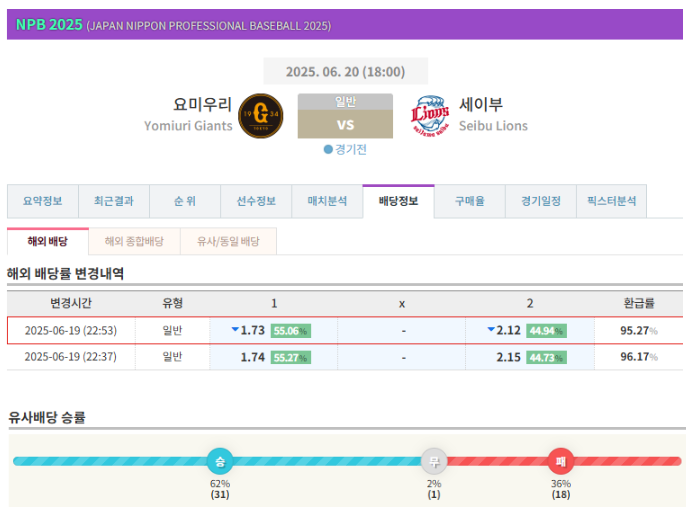Image resolution: width=699 pixels, height=518 pixels.
Task: Click the 유형 column header
Action: pyautogui.click(x=173, y=303)
